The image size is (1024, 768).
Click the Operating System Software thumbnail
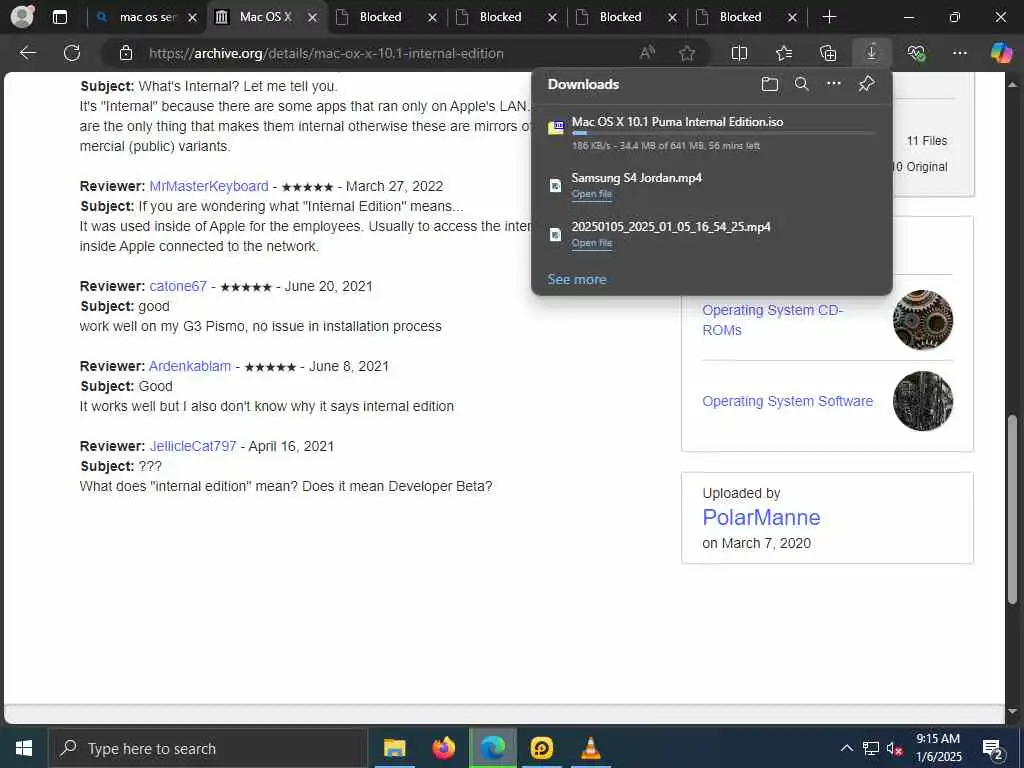[923, 401]
